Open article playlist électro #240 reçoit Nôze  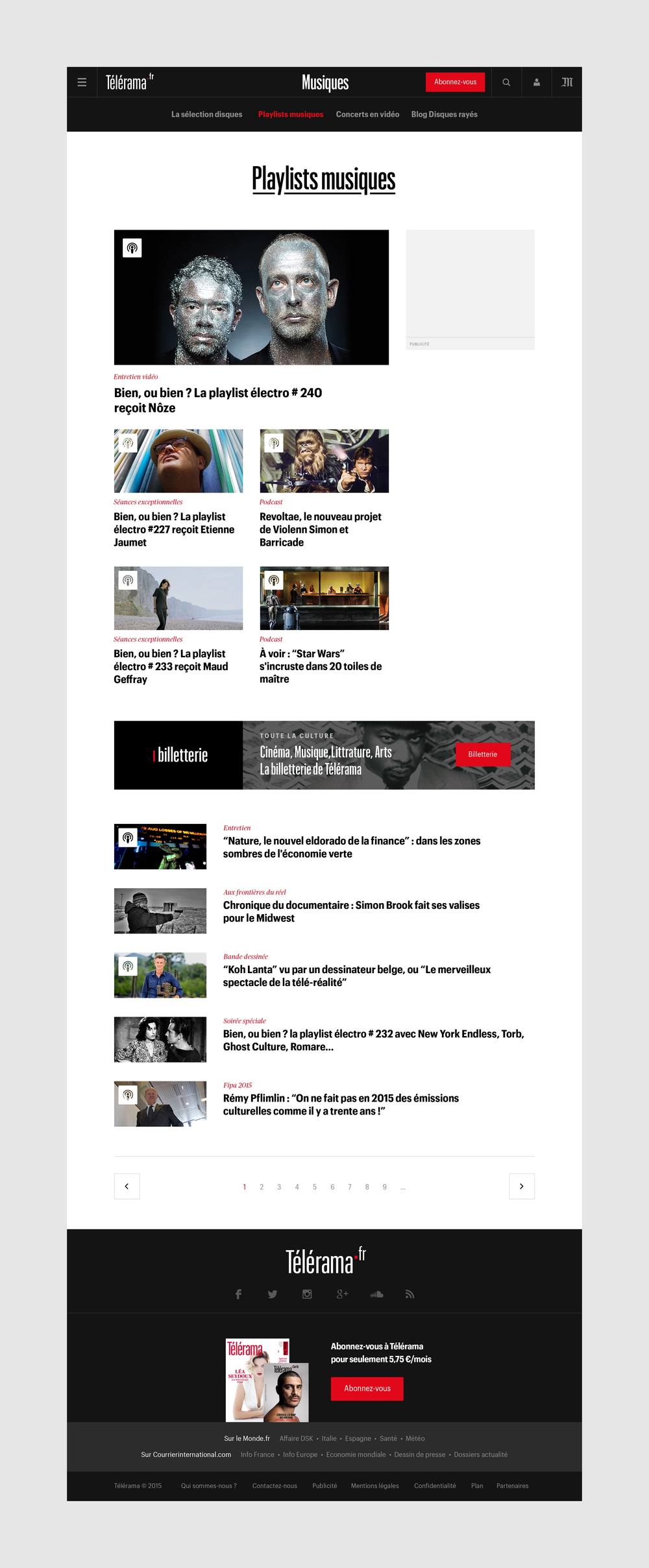coord(218,400)
